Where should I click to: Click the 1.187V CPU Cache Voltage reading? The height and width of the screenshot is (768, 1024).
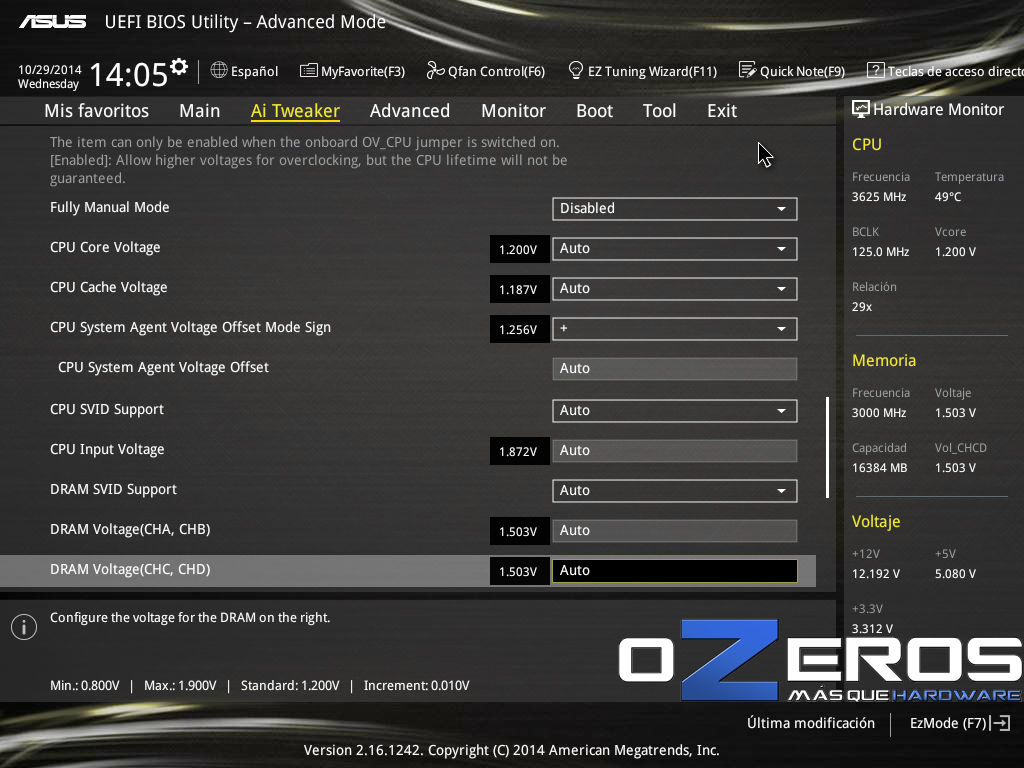pos(519,289)
